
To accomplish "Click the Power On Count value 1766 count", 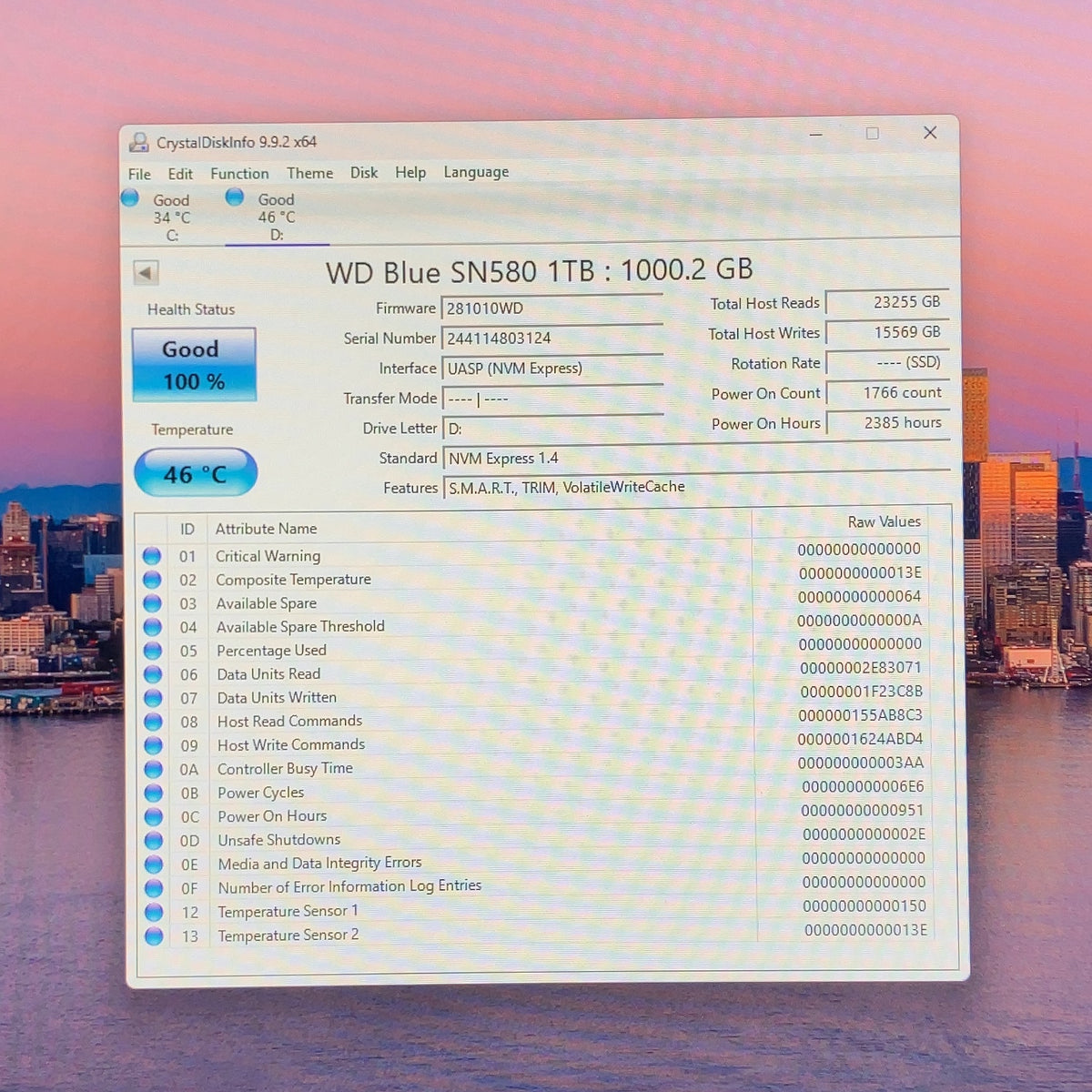I will (x=887, y=392).
